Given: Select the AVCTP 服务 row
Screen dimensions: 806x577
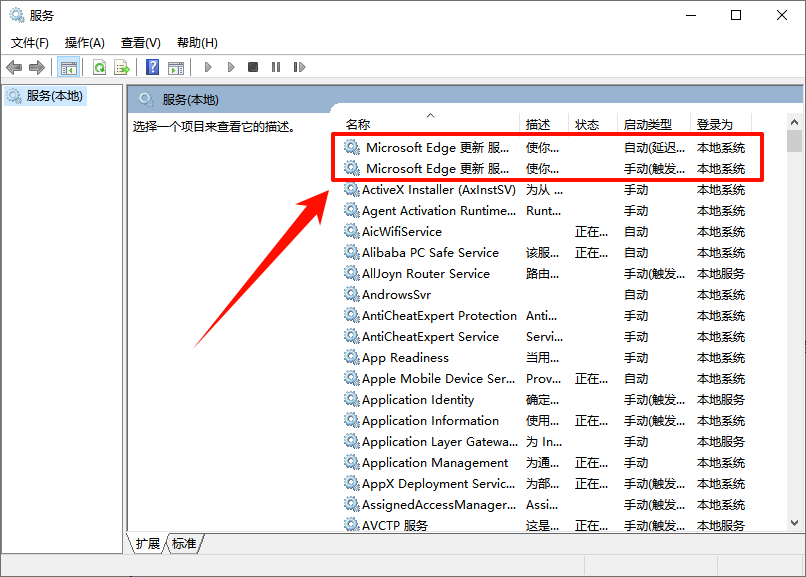Looking at the screenshot, I should pyautogui.click(x=547, y=526).
